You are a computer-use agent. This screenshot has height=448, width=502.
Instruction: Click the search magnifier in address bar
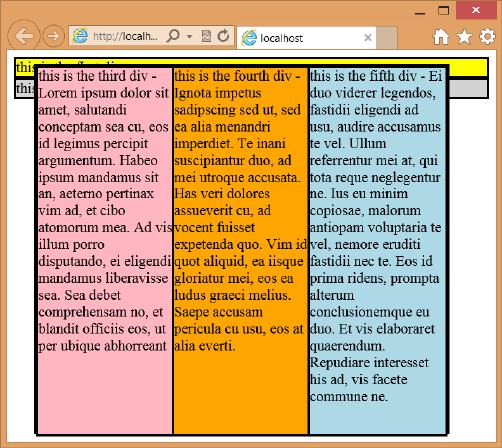(x=173, y=35)
